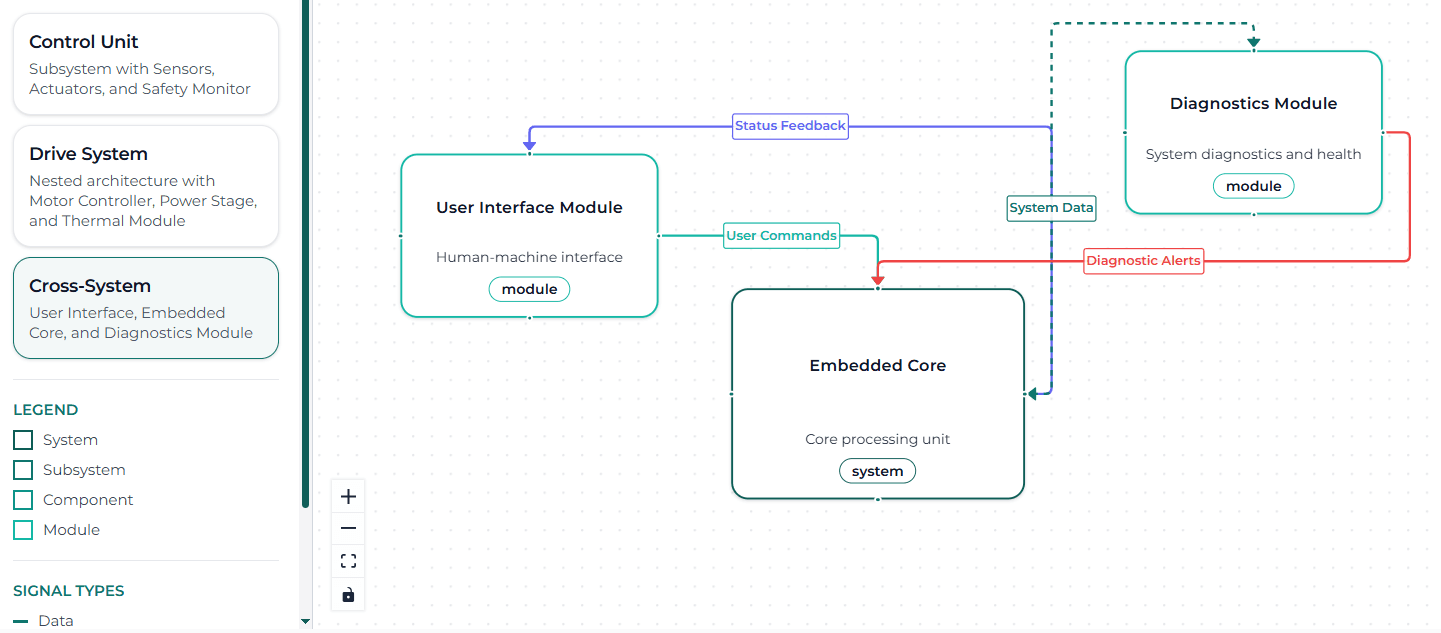The width and height of the screenshot is (1441, 633).
Task: Zoom in with the plus button
Action: click(348, 496)
